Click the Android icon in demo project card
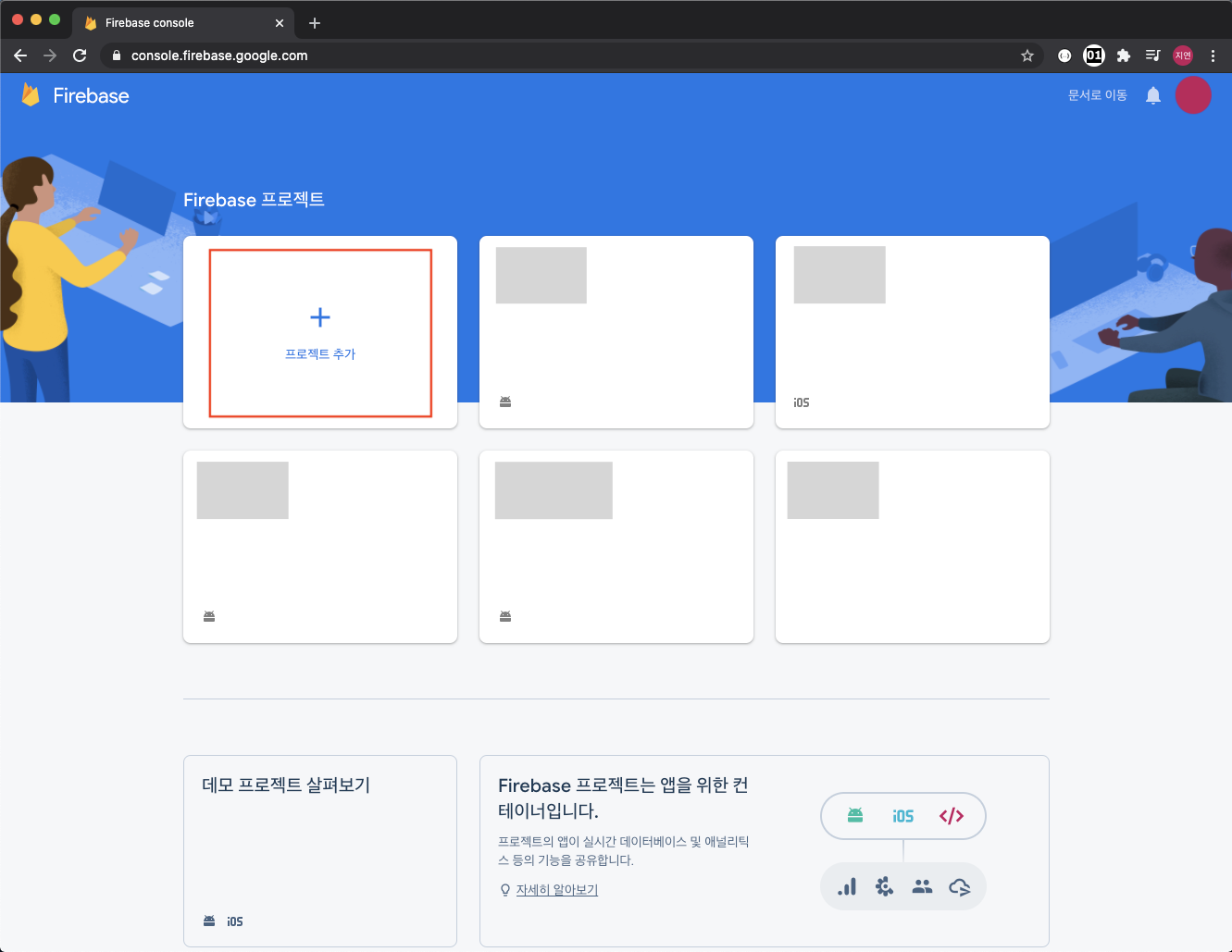The height and width of the screenshot is (952, 1232). (x=209, y=921)
